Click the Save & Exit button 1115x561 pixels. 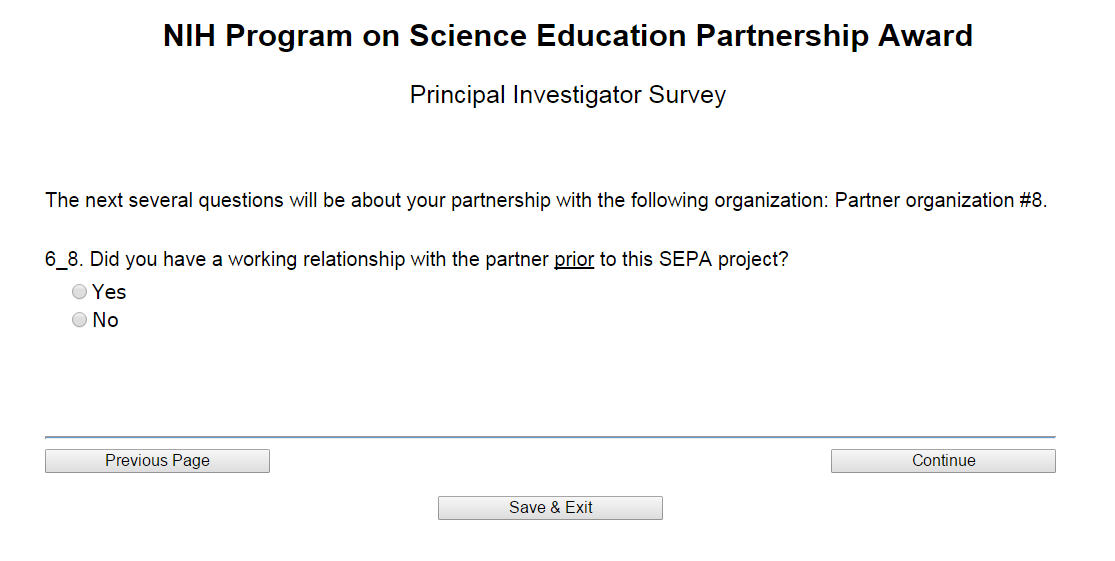point(550,508)
